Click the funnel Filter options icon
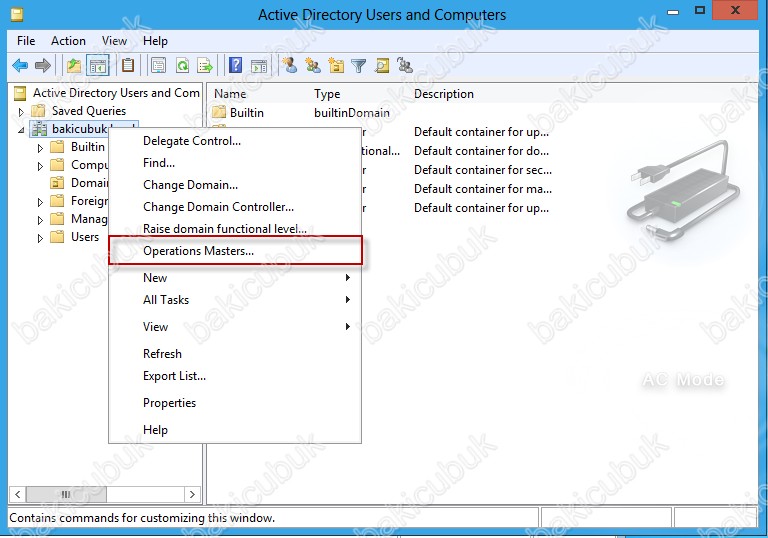768x538 pixels. click(x=359, y=66)
